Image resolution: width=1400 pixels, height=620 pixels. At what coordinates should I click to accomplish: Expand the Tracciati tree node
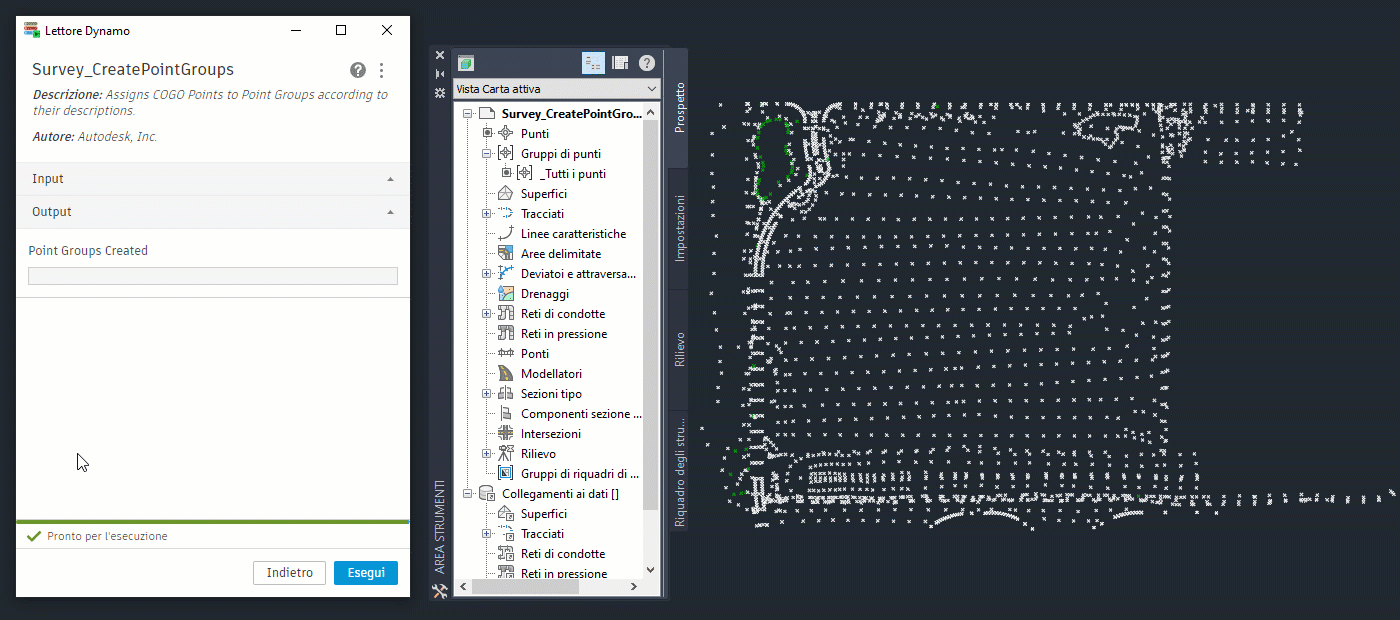(x=487, y=213)
